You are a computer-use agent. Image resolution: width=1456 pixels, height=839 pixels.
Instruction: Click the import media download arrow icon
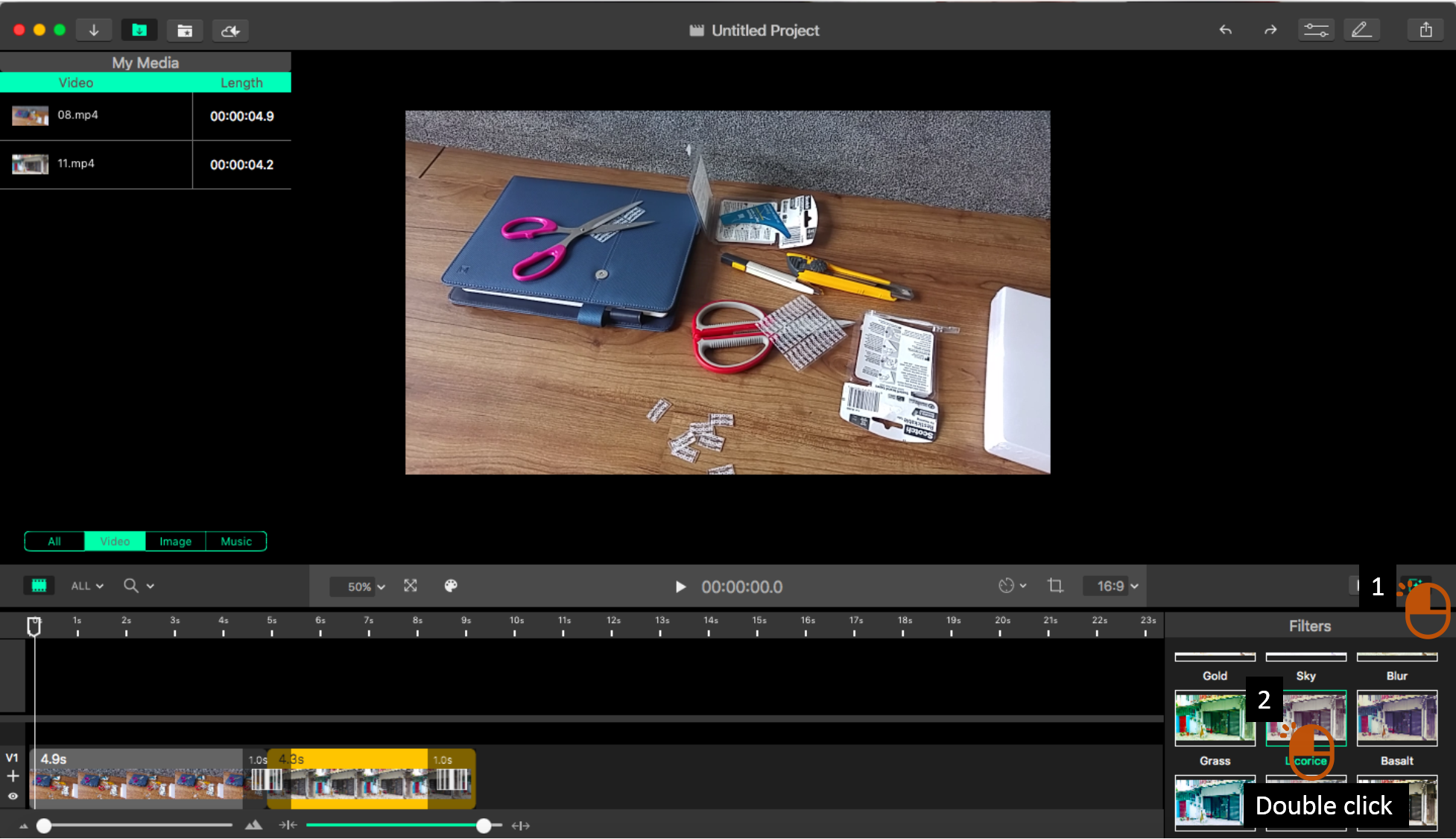pyautogui.click(x=94, y=31)
